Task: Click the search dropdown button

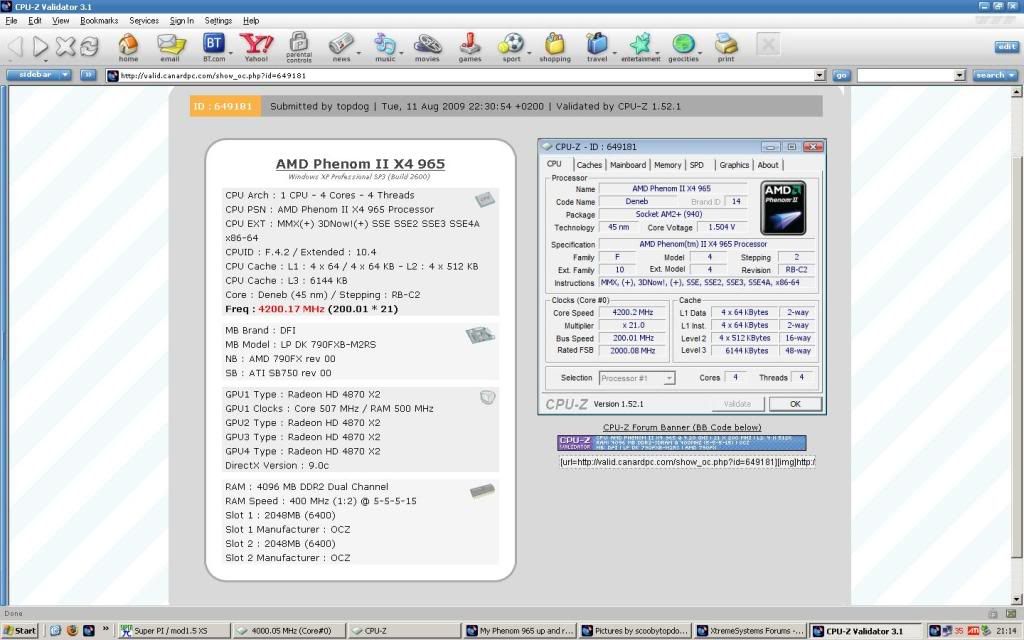Action: click(995, 76)
